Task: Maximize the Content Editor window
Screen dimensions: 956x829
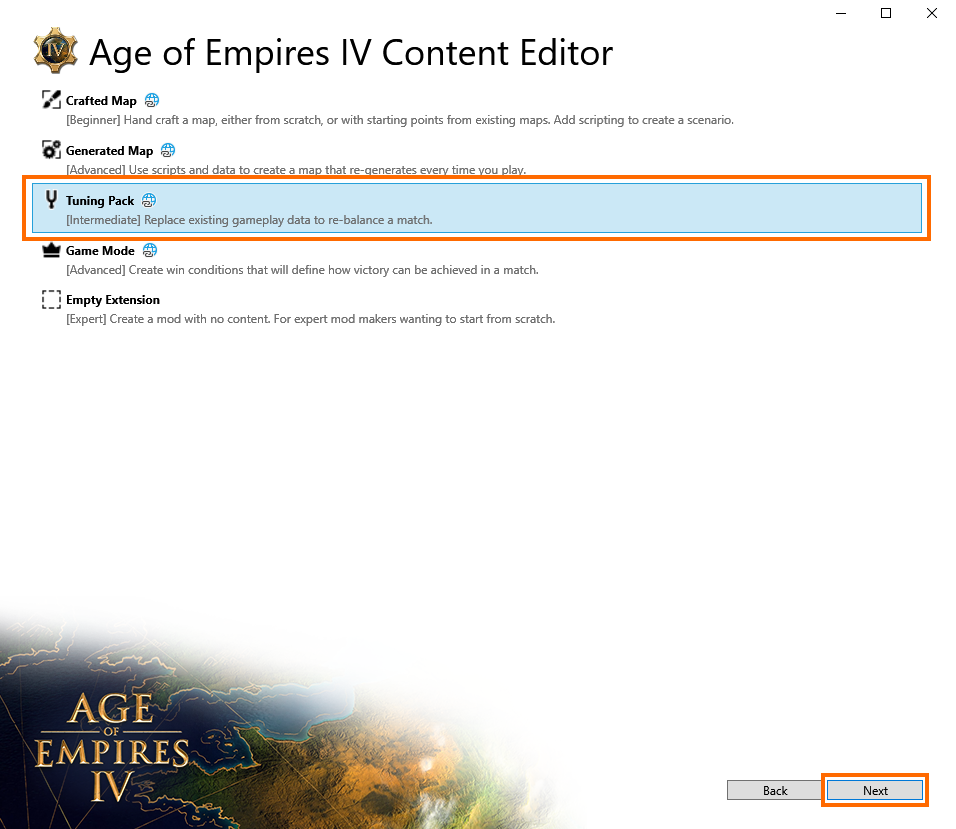Action: click(886, 13)
